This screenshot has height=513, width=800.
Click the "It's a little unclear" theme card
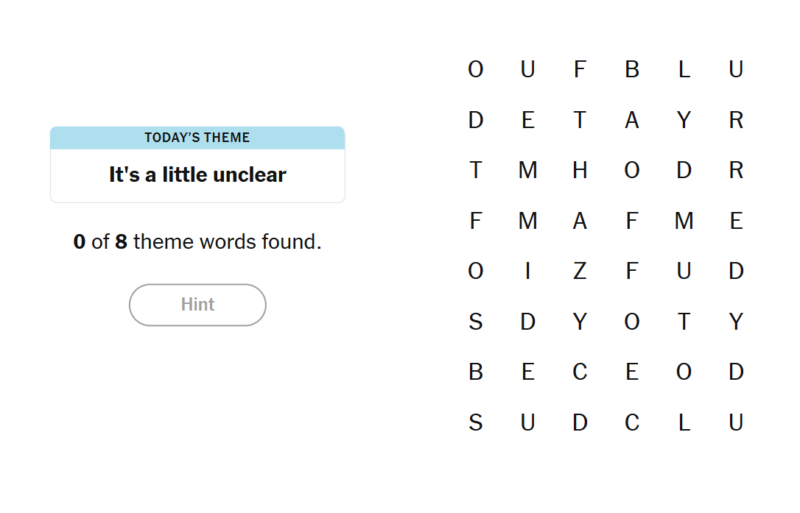point(197,175)
